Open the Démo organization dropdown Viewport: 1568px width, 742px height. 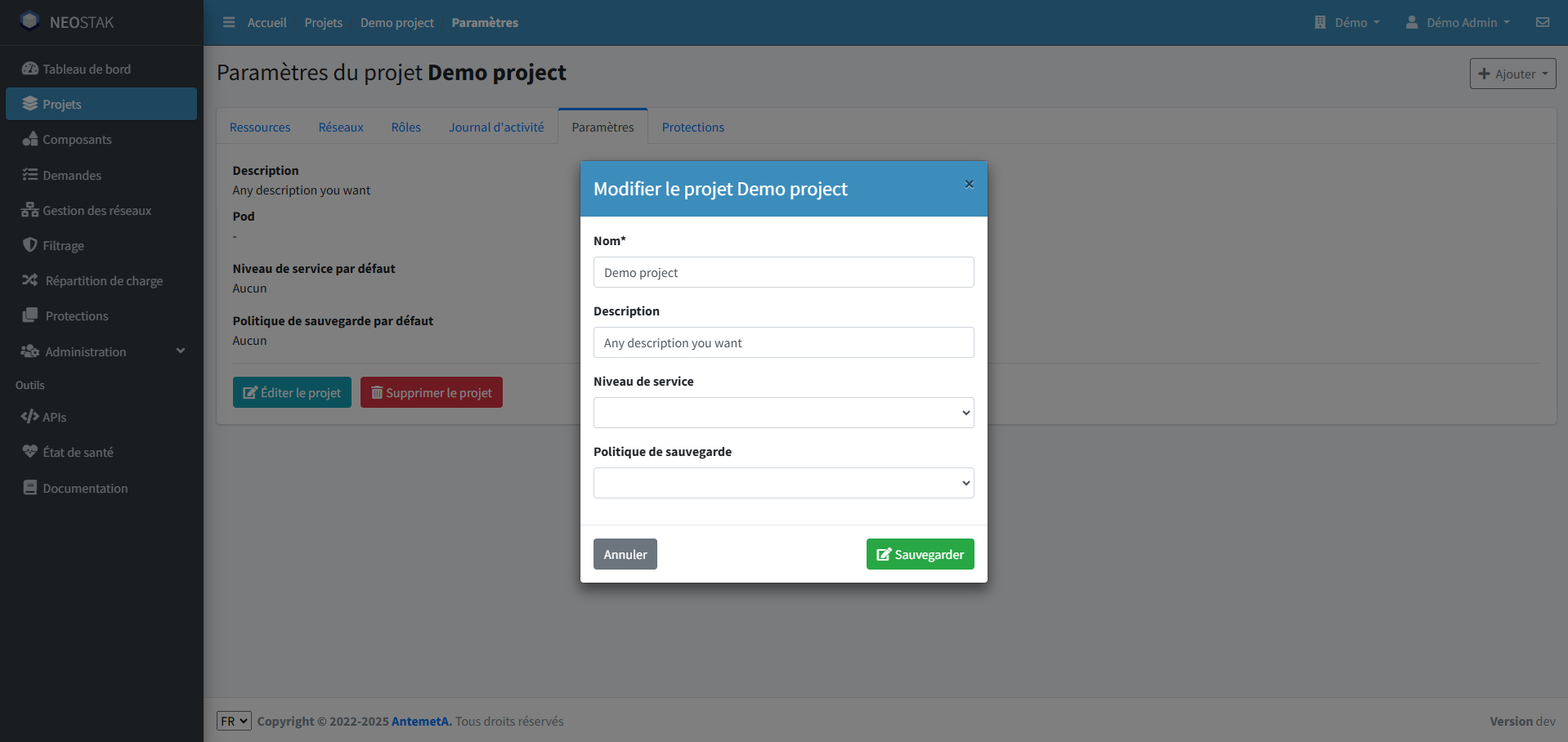tap(1346, 22)
